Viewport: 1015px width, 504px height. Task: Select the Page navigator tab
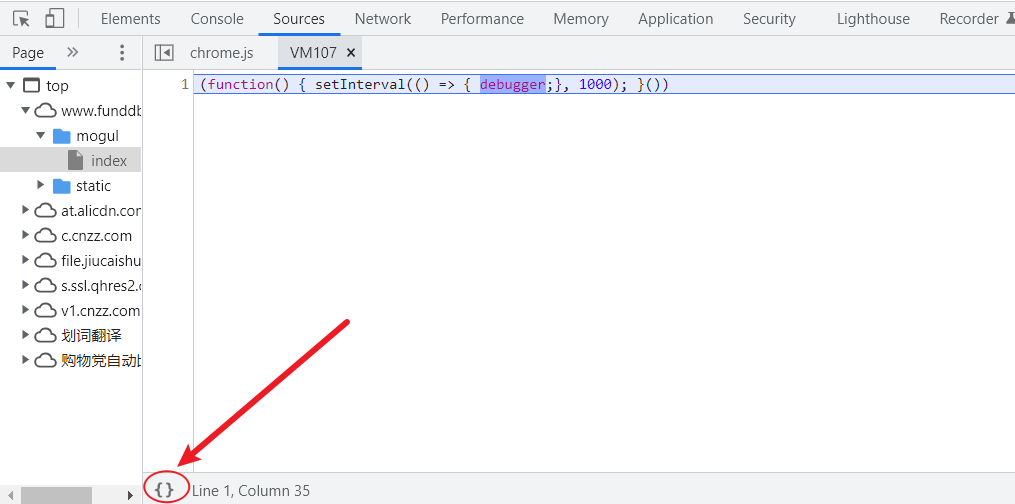[x=28, y=52]
